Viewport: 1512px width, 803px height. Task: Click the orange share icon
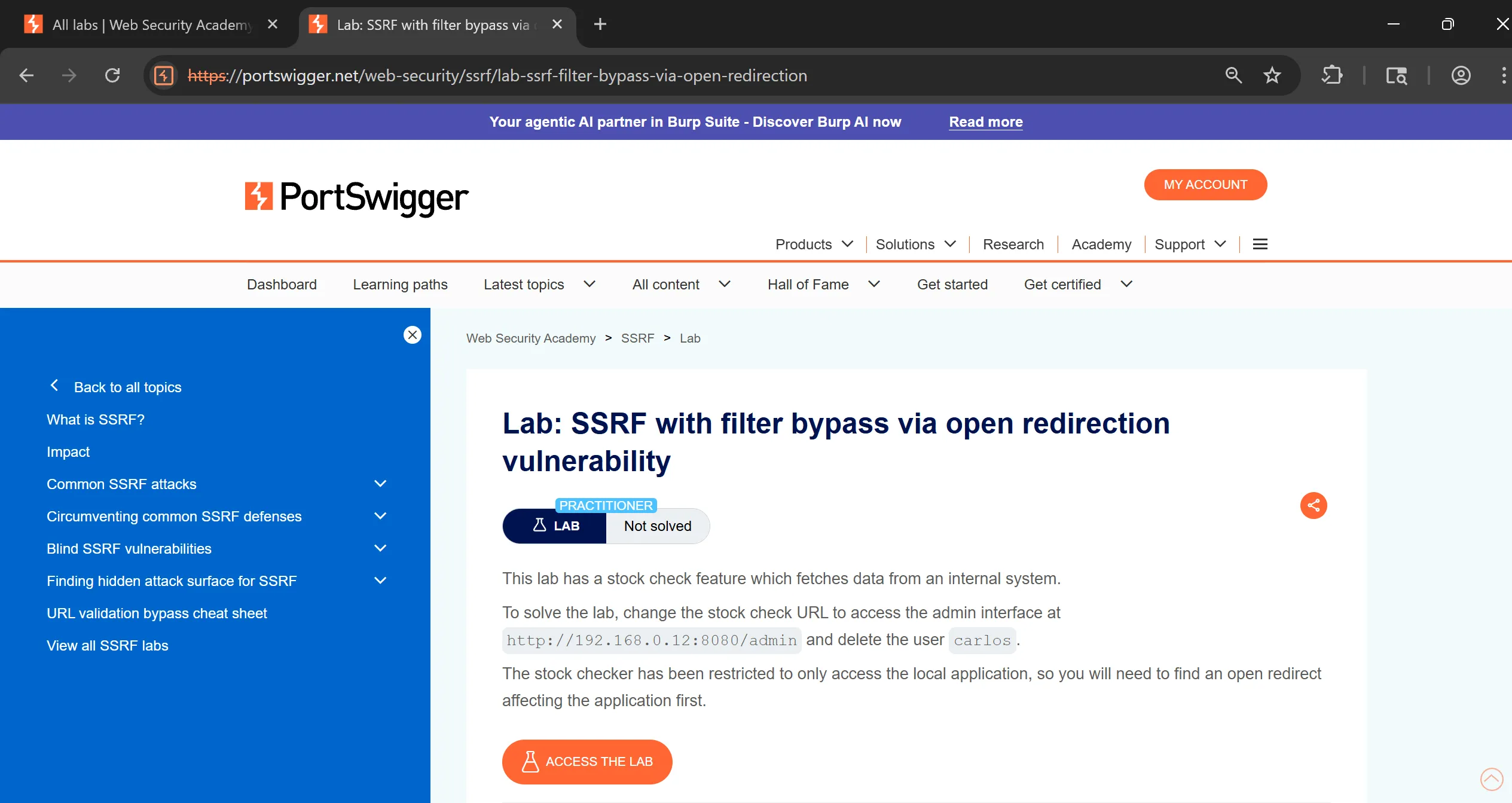(1313, 505)
